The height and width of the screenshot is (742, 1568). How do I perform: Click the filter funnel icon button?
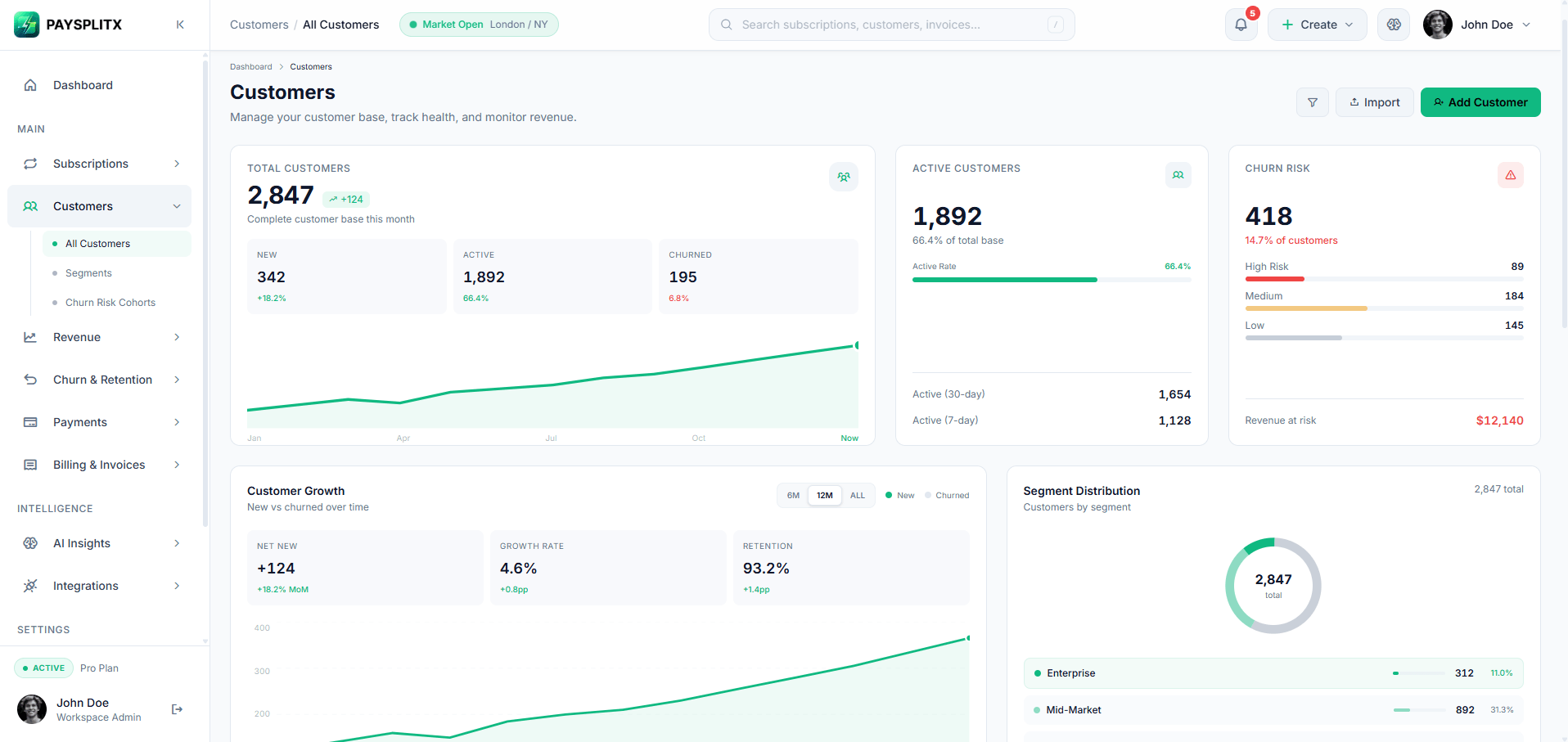coord(1313,102)
